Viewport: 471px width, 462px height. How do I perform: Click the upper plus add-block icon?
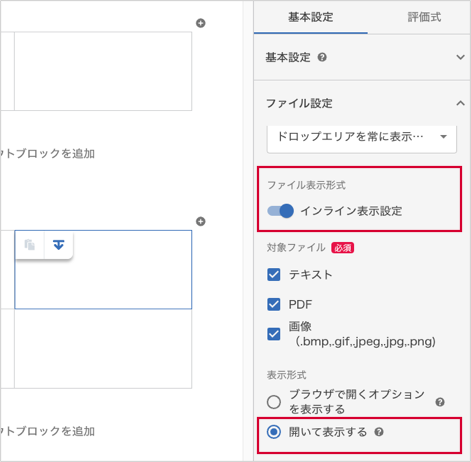pos(200,23)
